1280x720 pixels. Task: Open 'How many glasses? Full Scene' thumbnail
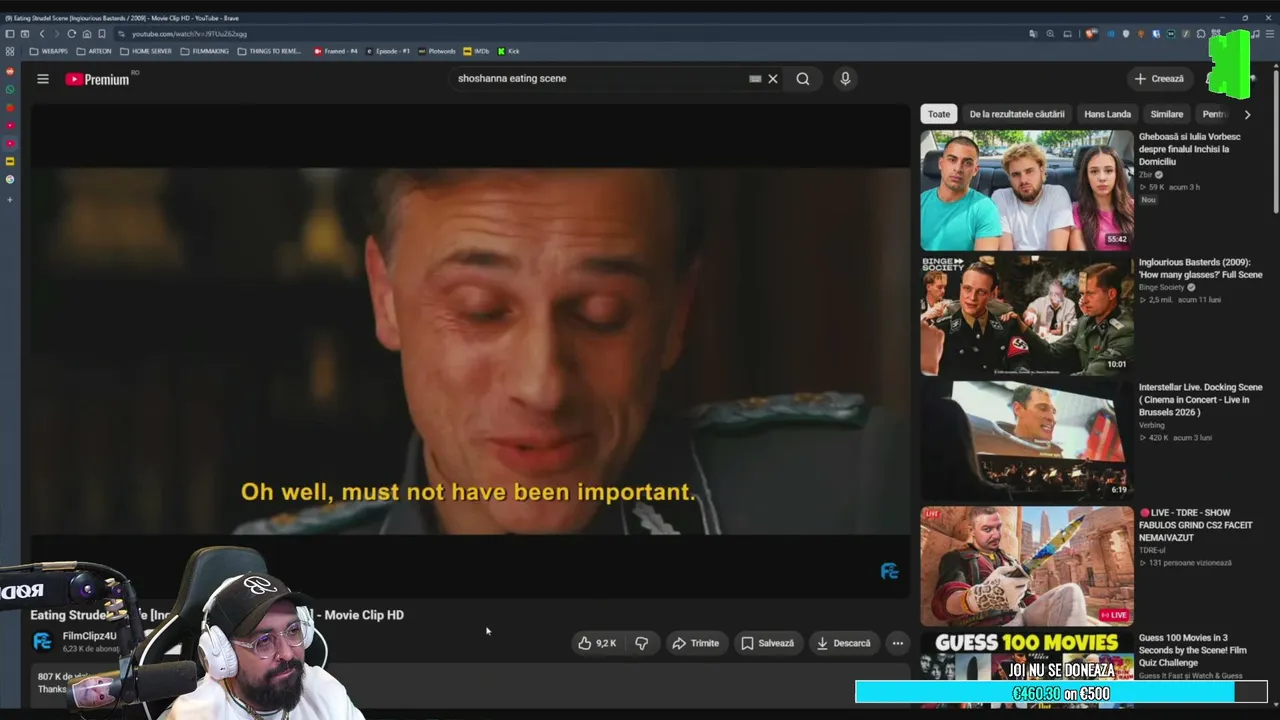click(x=1027, y=315)
